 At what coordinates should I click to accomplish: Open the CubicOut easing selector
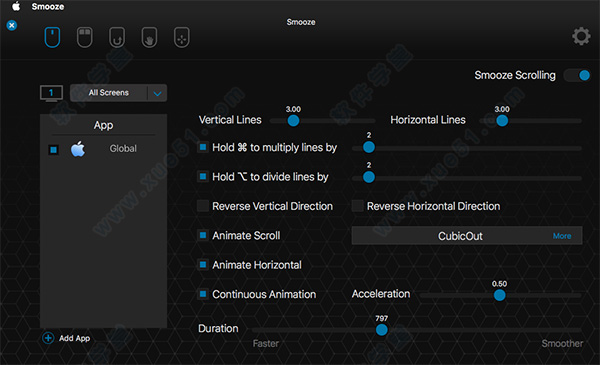467,236
